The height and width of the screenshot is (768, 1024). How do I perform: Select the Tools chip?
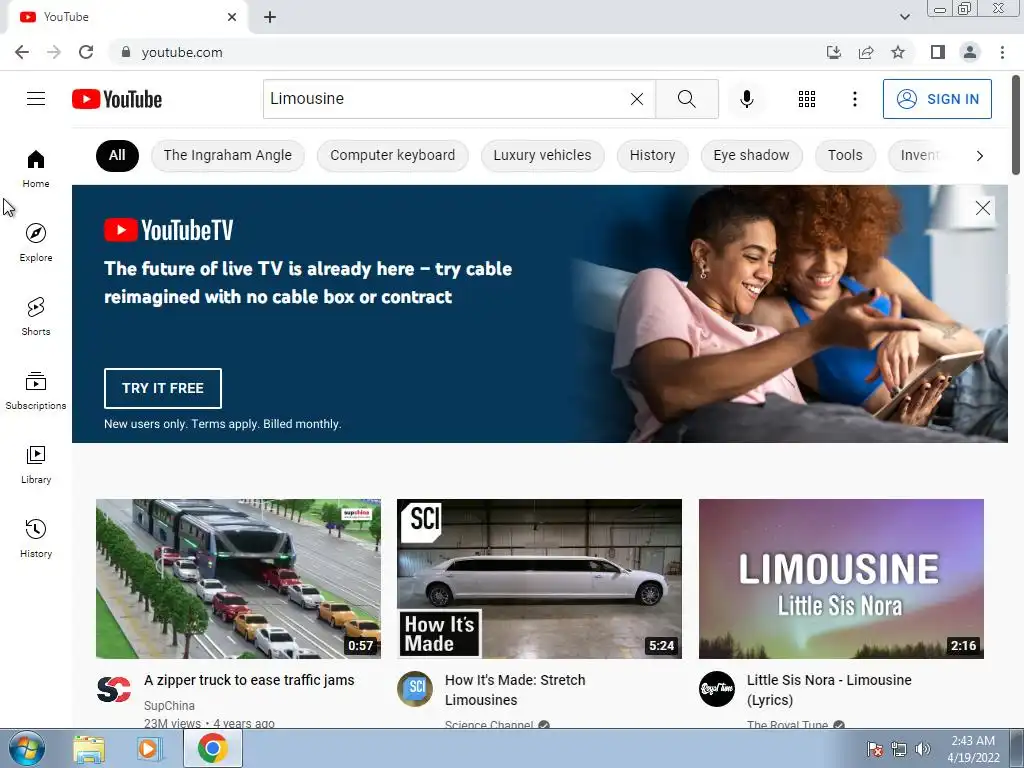tap(845, 155)
